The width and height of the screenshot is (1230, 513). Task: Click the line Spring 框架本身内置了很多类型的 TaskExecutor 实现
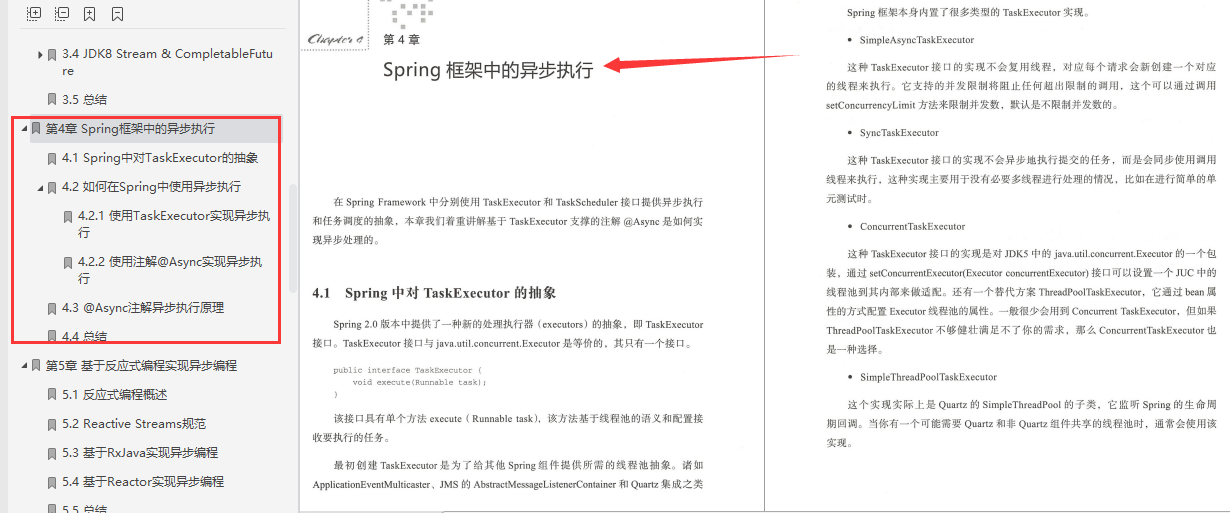pyautogui.click(x=968, y=13)
